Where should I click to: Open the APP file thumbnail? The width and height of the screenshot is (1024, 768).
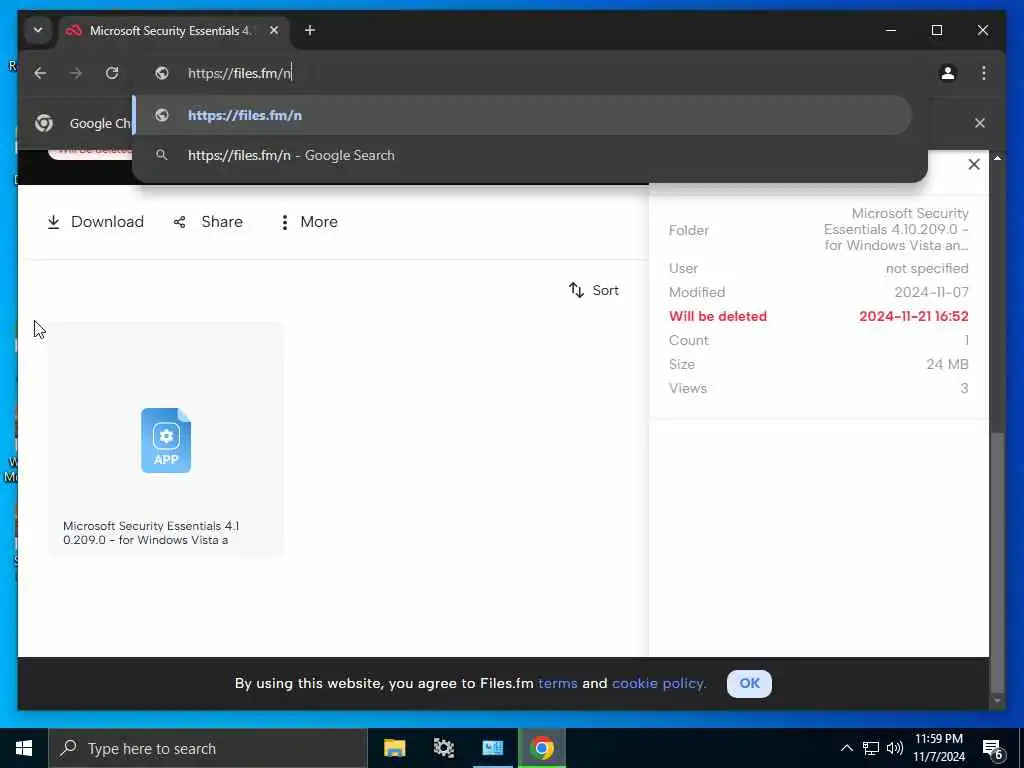click(166, 440)
